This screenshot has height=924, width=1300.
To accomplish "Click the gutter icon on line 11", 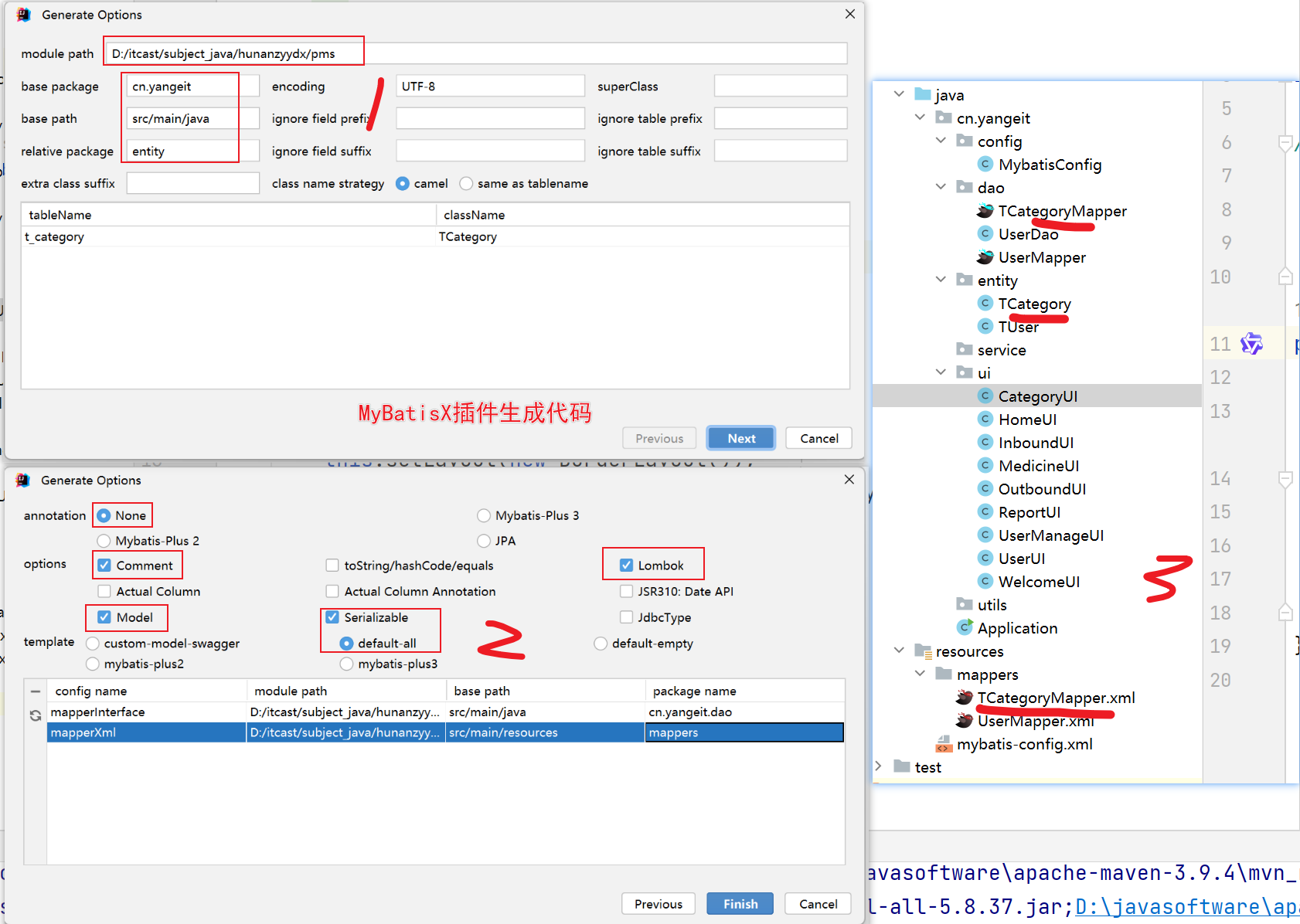I will click(x=1251, y=344).
